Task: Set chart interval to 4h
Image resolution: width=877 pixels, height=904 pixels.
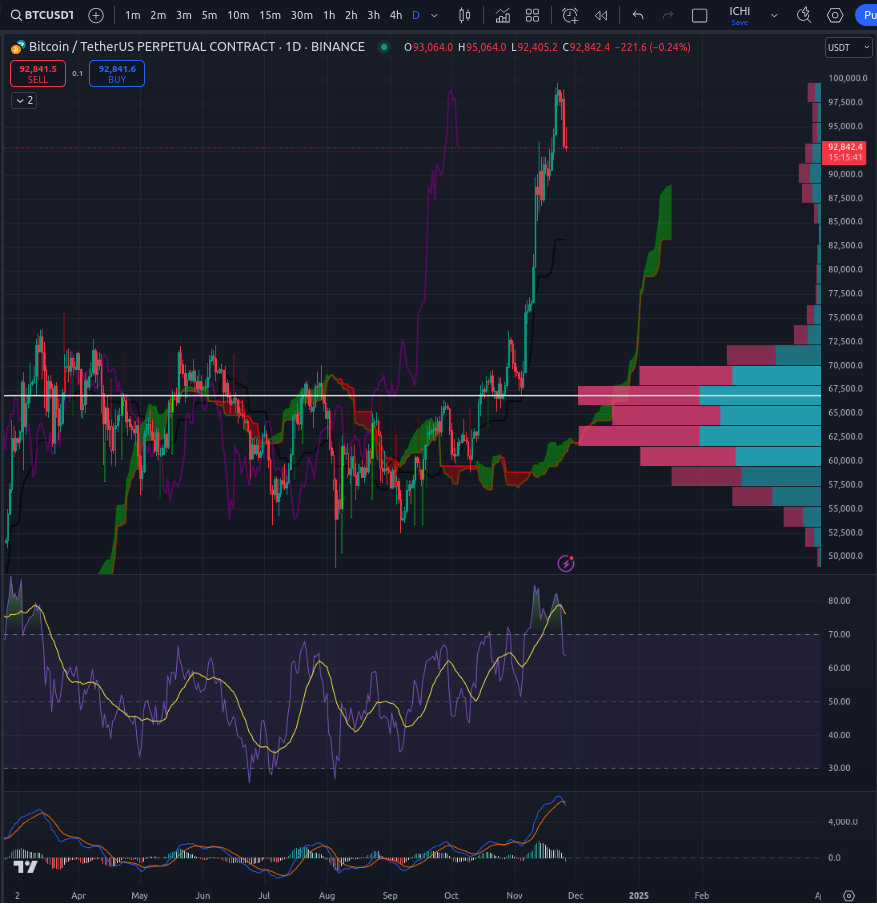Action: 396,16
